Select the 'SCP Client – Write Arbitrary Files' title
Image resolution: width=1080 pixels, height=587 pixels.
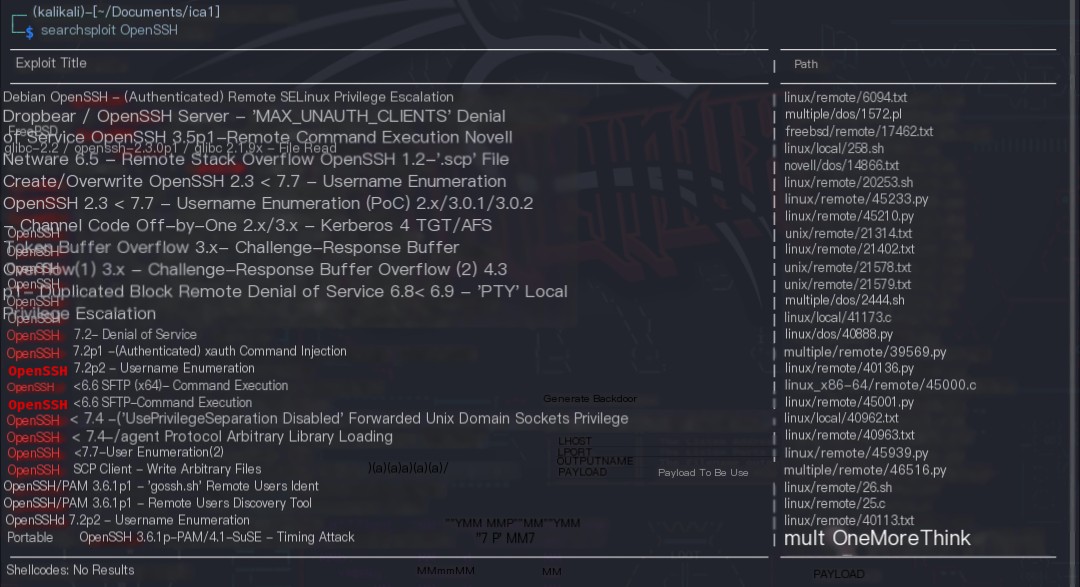[x=167, y=469]
